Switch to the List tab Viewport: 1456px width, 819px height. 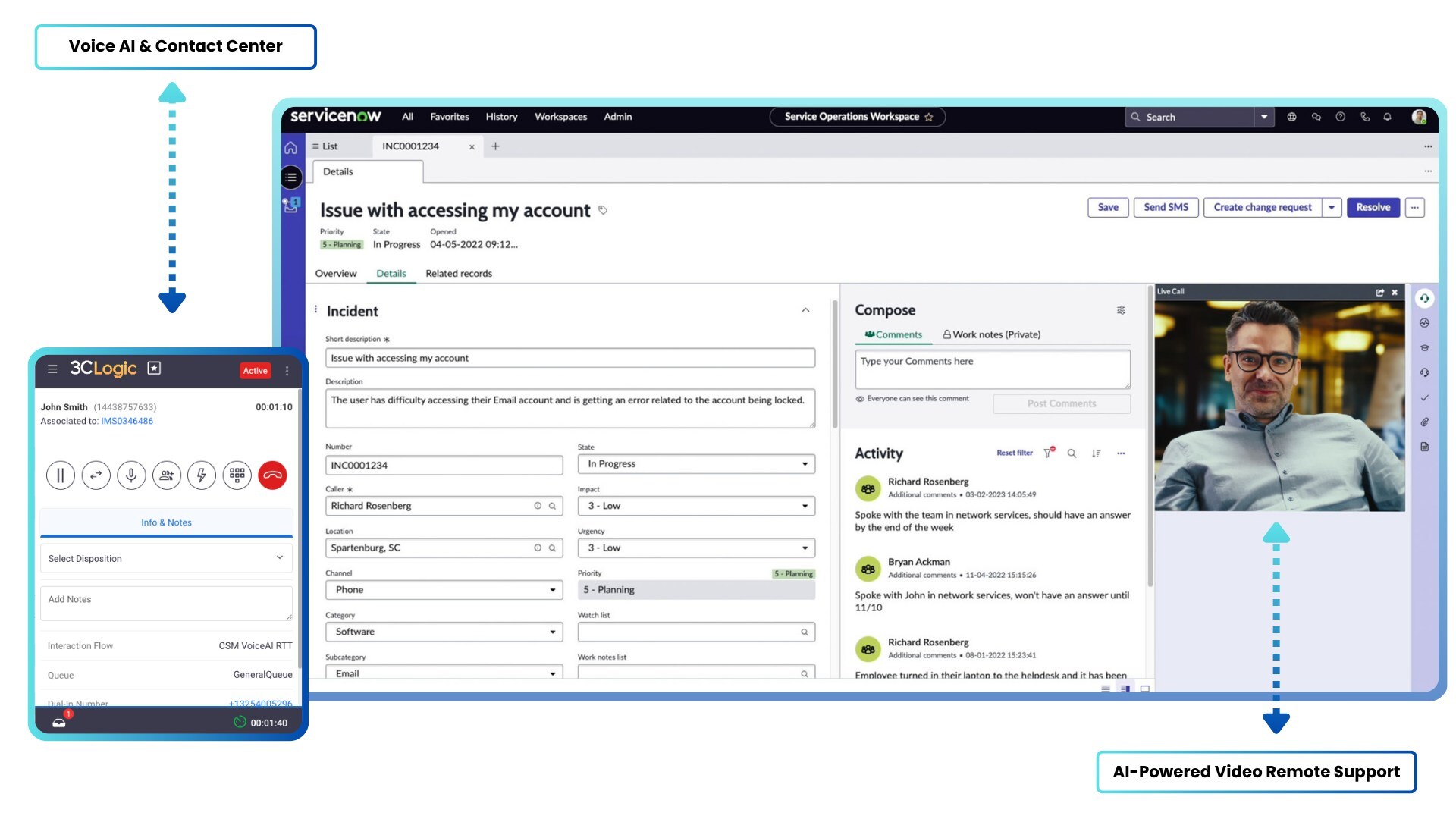point(325,146)
